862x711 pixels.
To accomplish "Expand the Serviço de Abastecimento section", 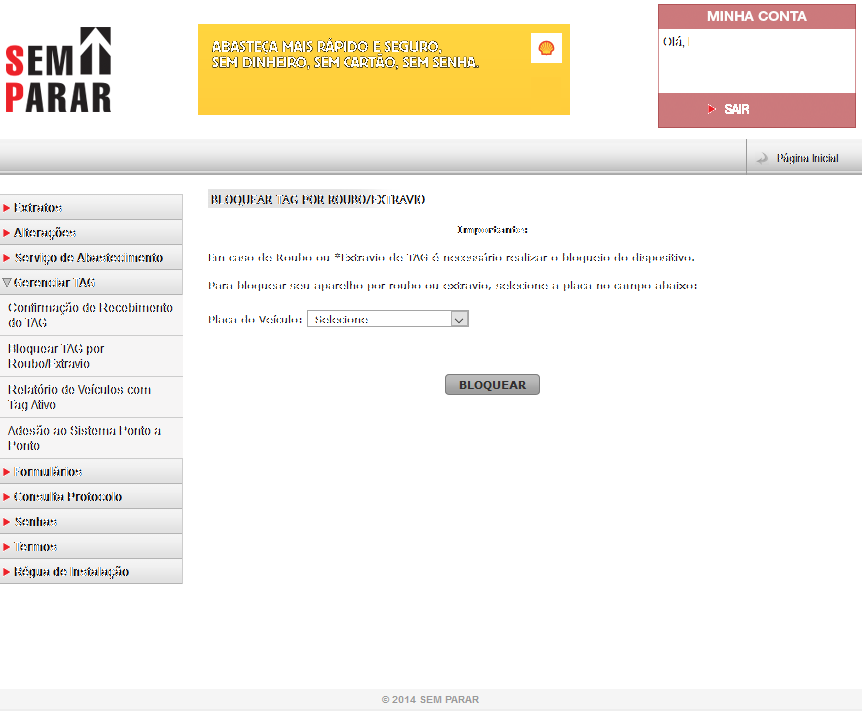I will (91, 257).
